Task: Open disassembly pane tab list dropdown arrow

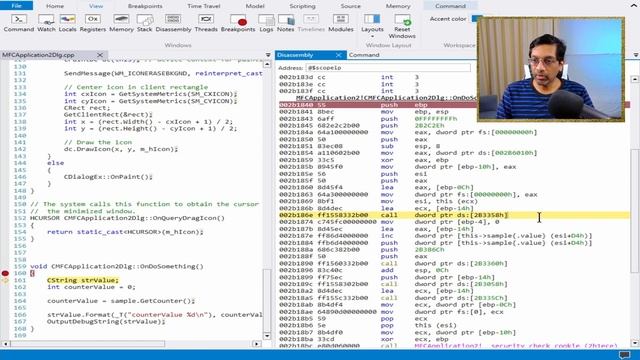Action: pos(636,55)
